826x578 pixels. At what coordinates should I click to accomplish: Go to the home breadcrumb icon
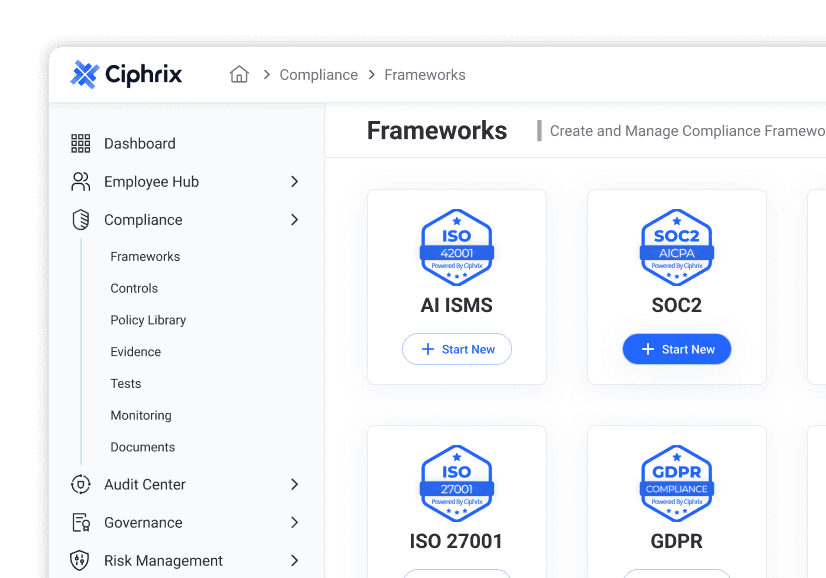(239, 74)
